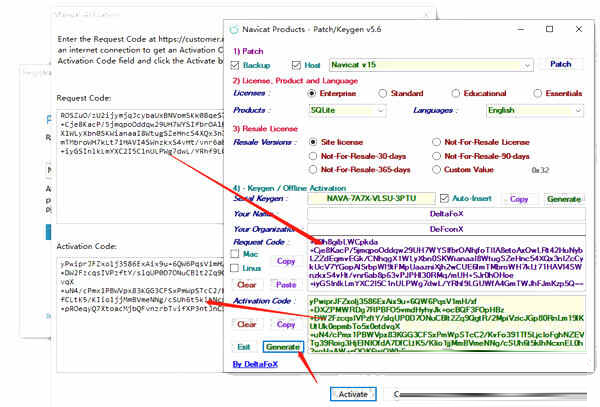This screenshot has width=600, height=407.
Task: Click the Request Code box in Manual Activation window
Action: point(140,166)
